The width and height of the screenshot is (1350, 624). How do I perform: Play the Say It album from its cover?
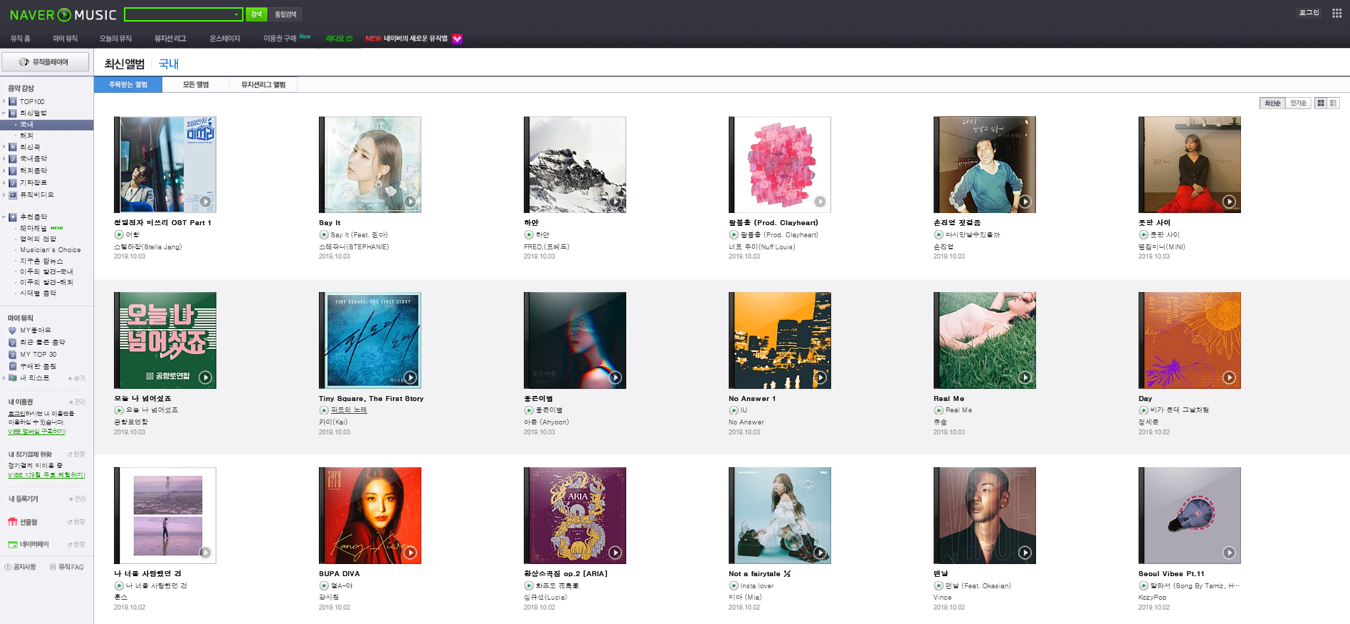coord(410,202)
